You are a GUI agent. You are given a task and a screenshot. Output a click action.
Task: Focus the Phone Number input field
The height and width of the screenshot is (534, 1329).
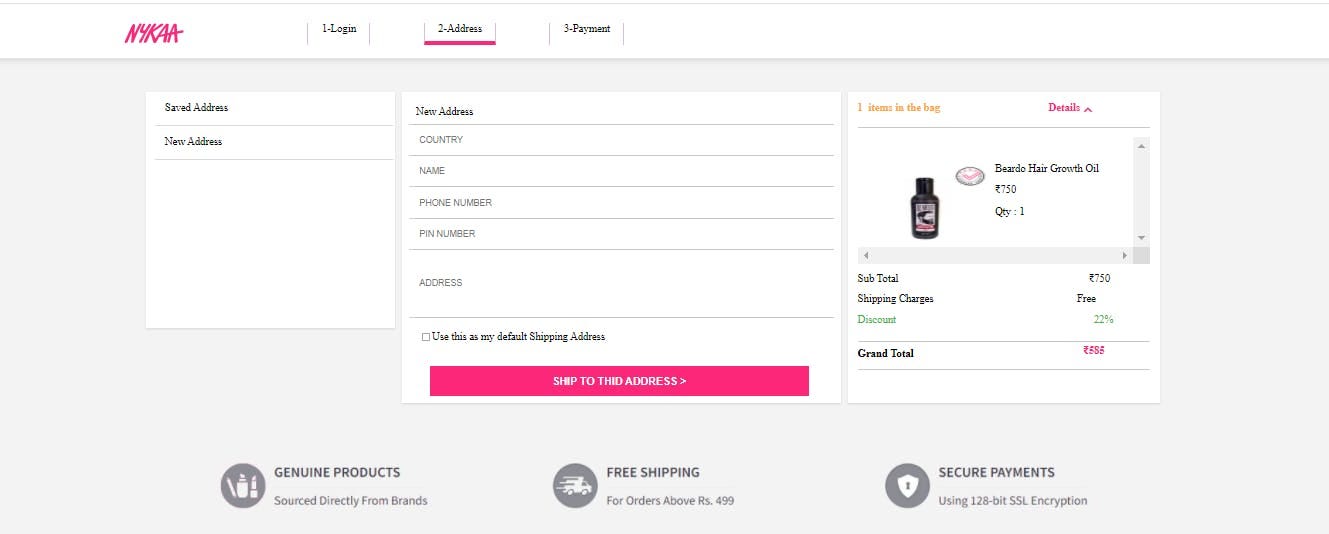621,202
